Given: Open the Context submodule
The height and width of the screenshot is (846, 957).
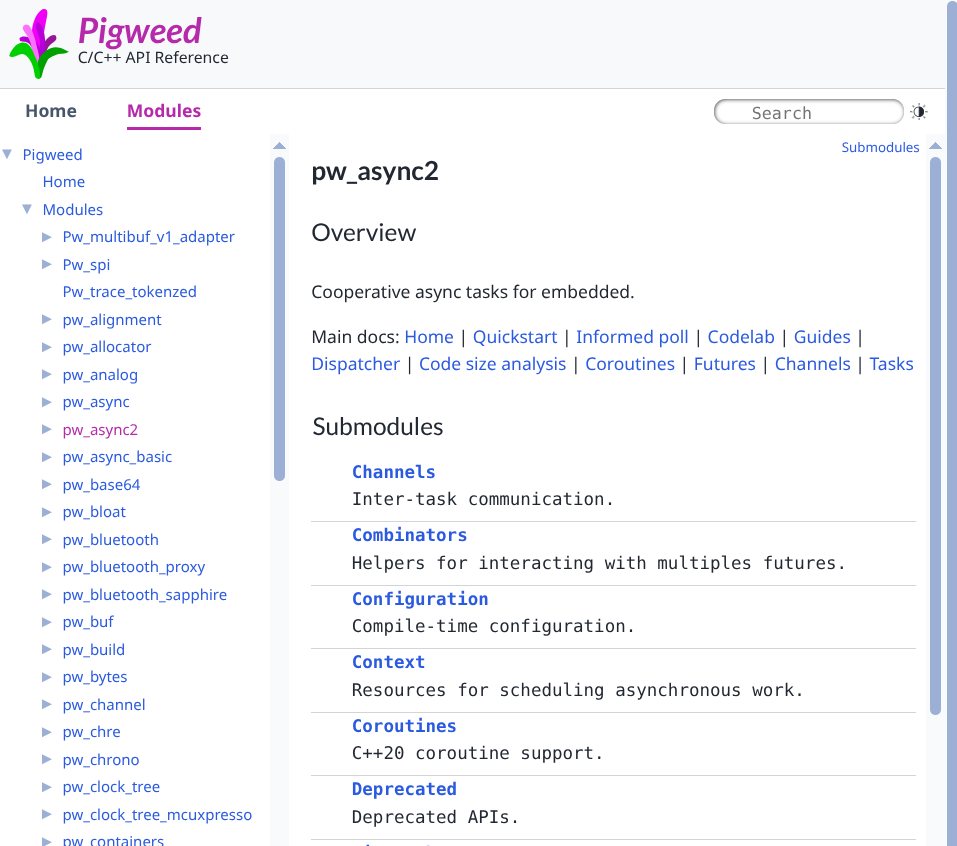Looking at the screenshot, I should click(x=388, y=662).
